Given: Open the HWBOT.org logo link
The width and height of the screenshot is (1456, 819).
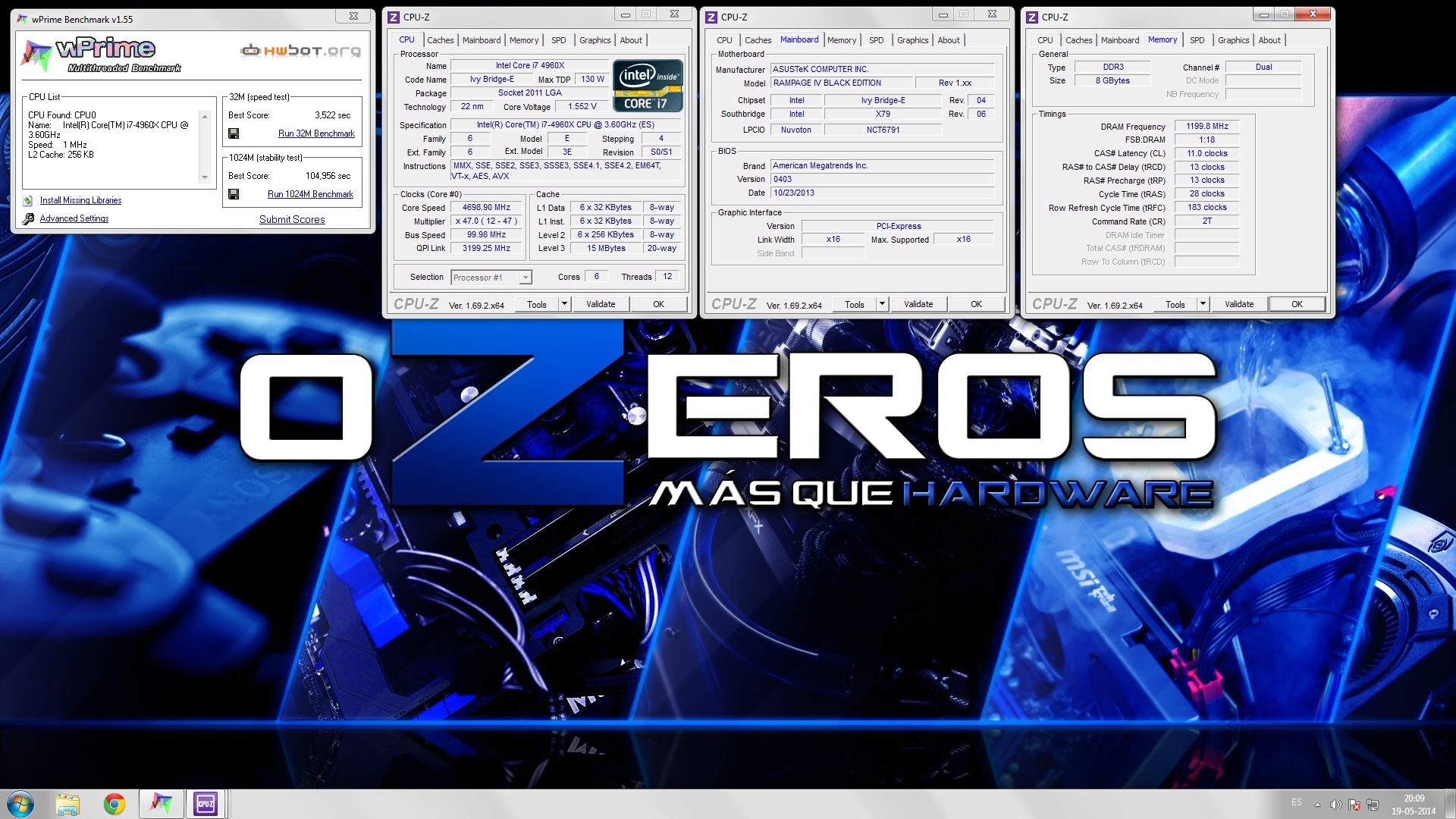Looking at the screenshot, I should click(x=300, y=51).
